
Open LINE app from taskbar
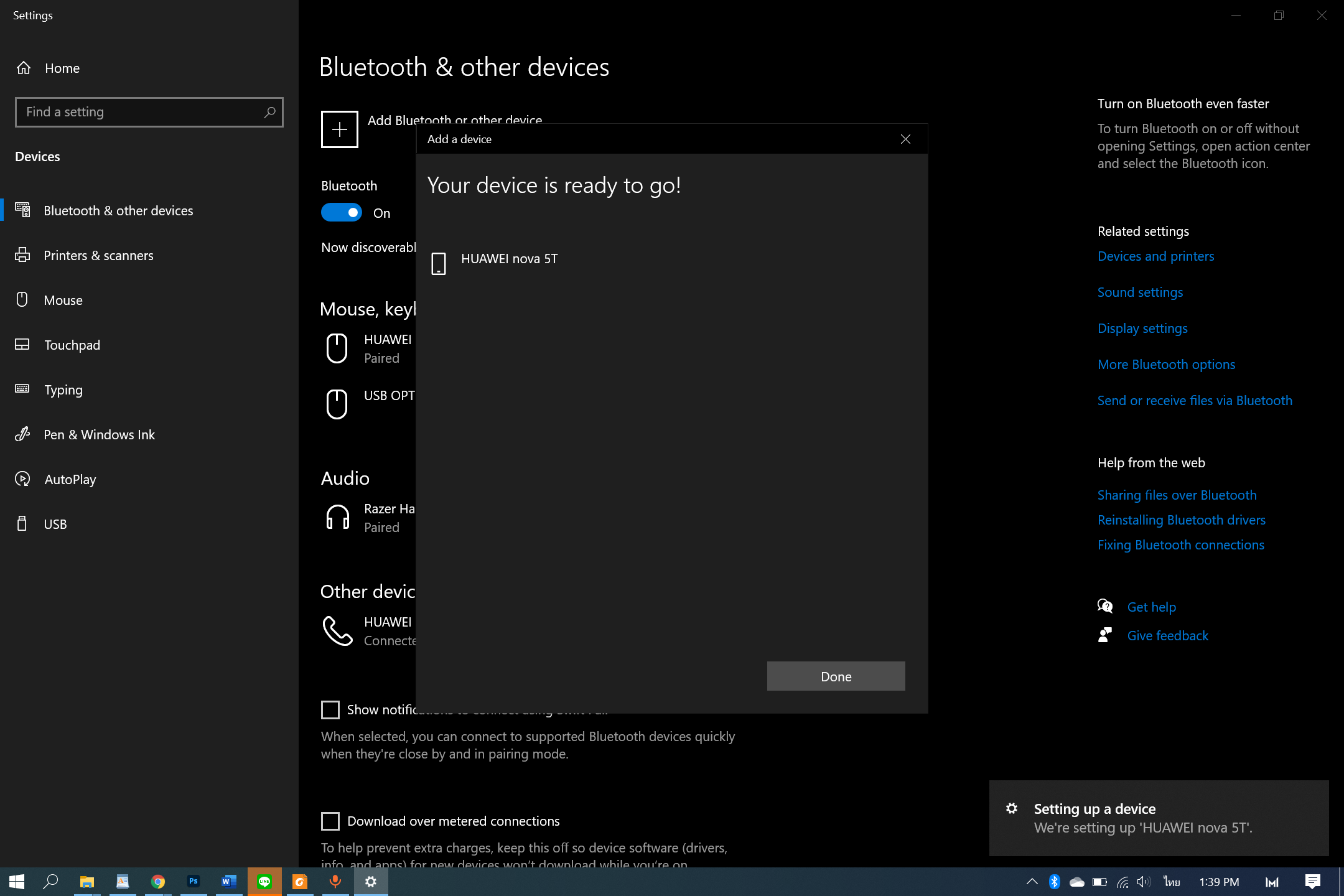pos(264,882)
